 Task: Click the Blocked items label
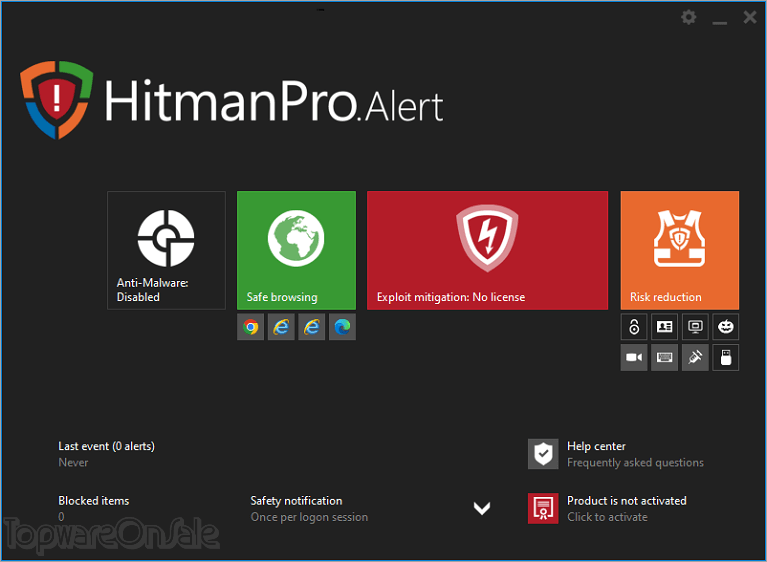[93, 501]
